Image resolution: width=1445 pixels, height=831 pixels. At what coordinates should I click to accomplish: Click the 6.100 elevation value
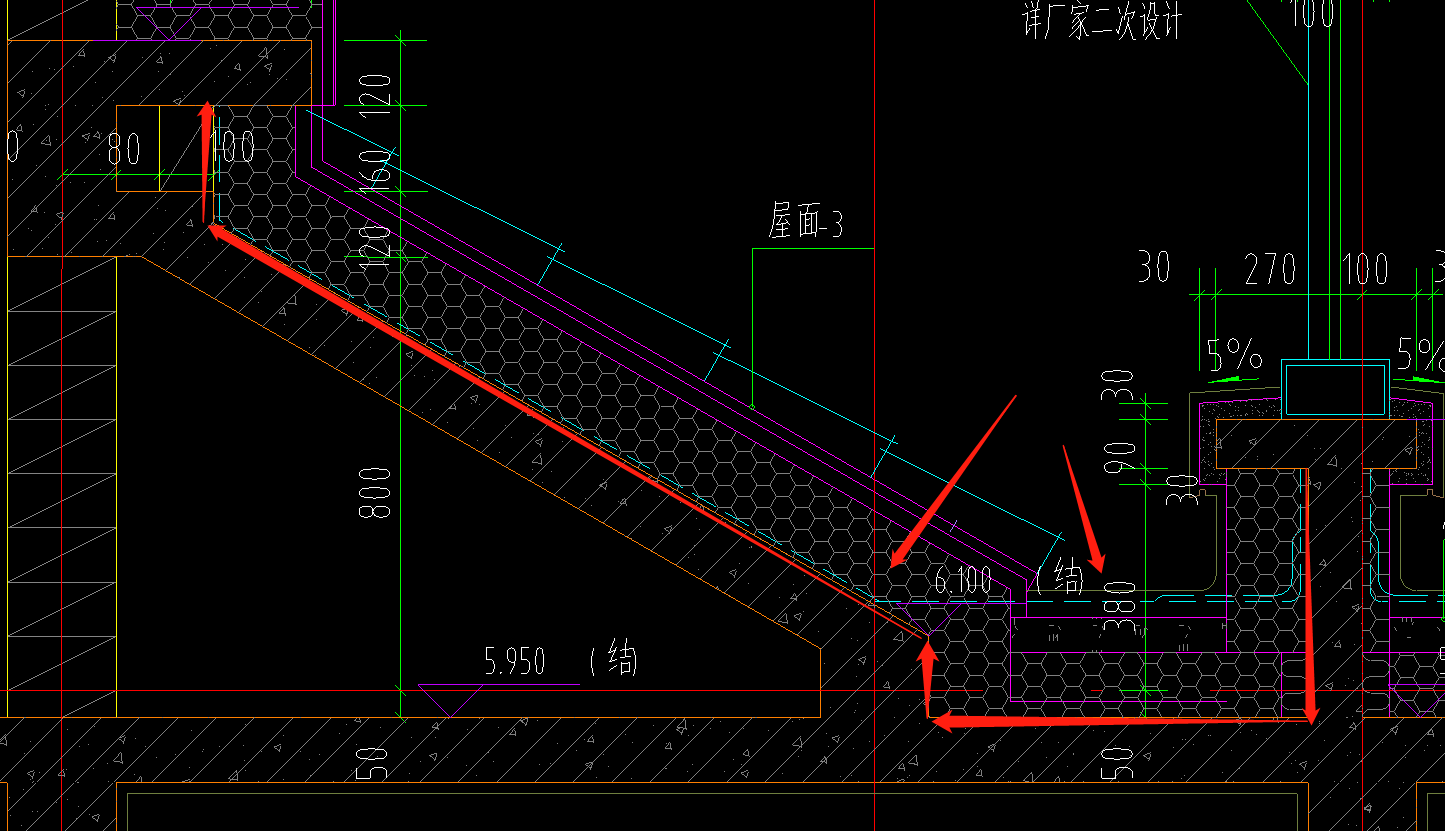(x=963, y=579)
